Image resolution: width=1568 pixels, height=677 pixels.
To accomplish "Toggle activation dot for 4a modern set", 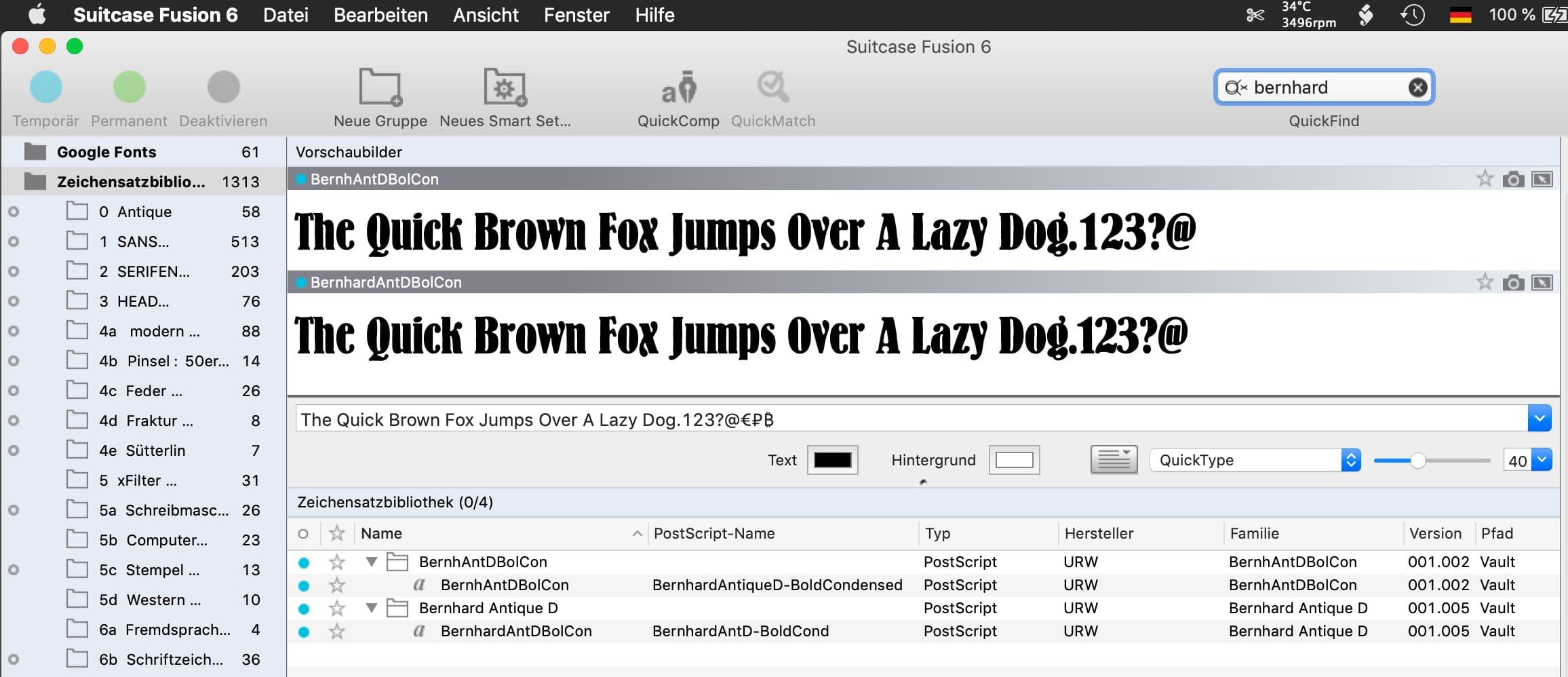I will (14, 331).
